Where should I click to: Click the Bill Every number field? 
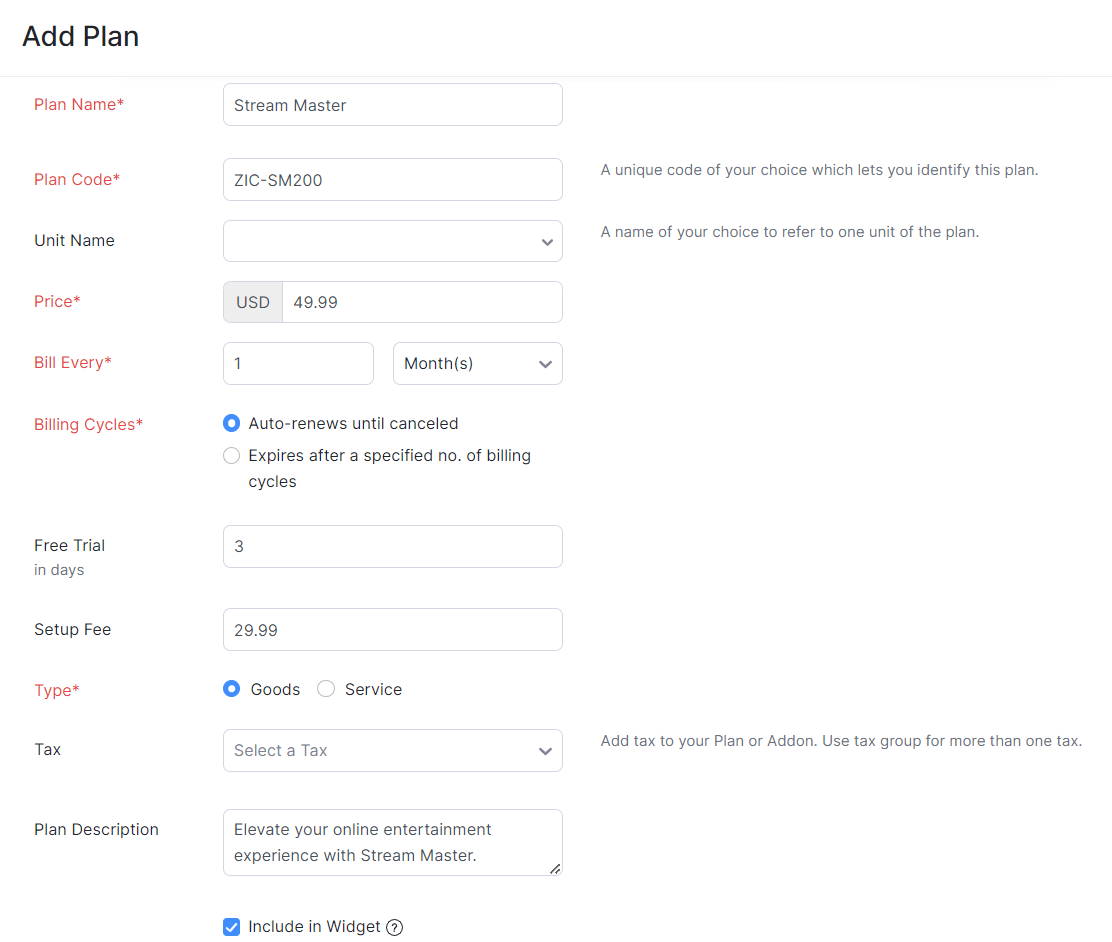298,363
